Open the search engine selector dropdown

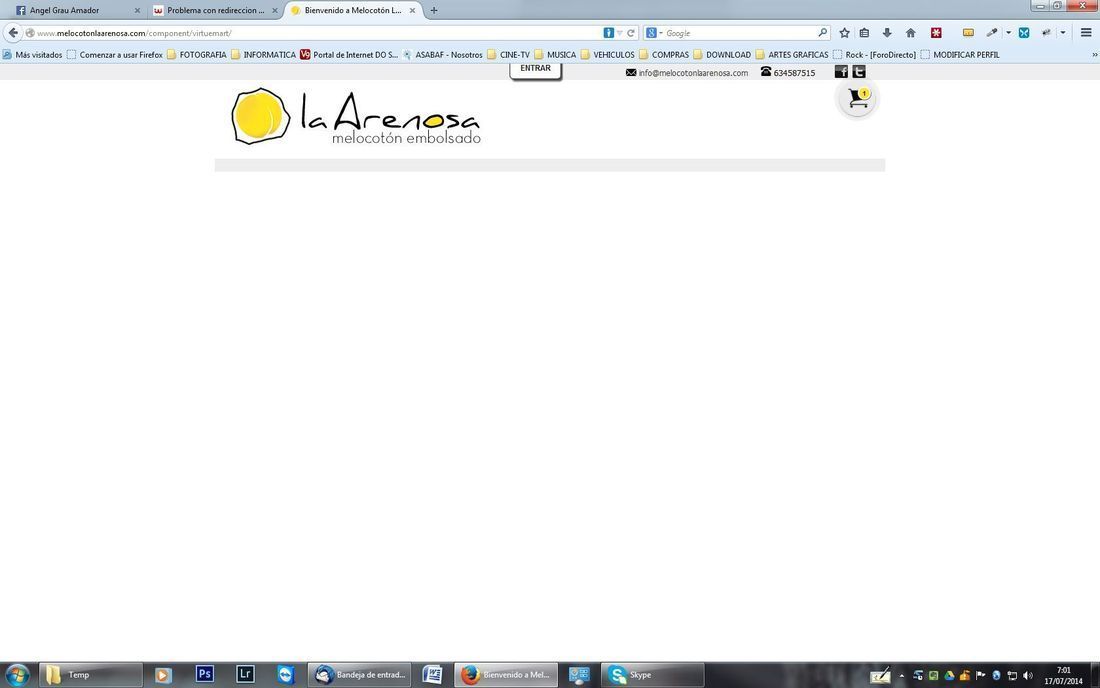(654, 33)
